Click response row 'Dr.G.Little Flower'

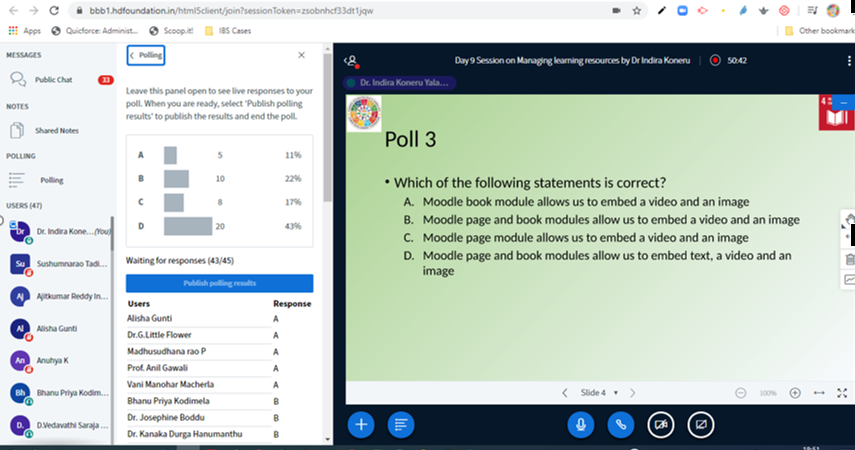tap(219, 335)
